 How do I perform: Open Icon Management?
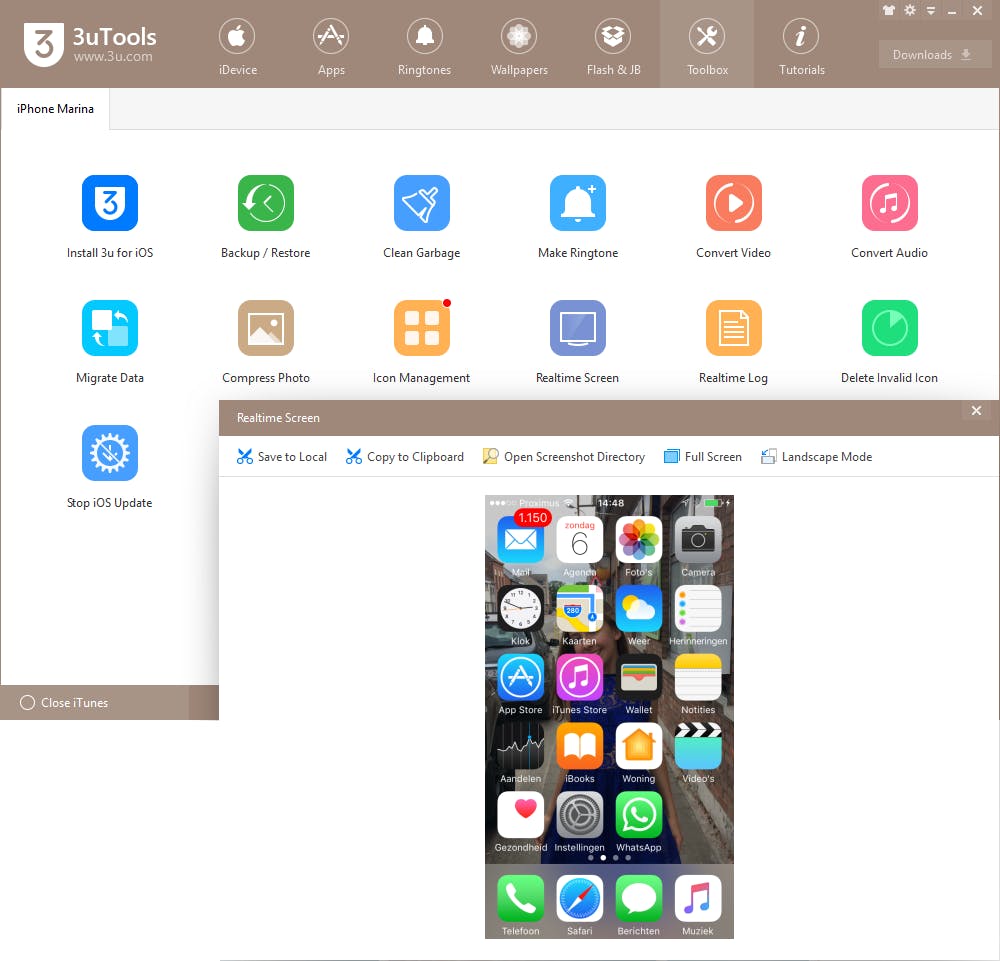pos(421,340)
